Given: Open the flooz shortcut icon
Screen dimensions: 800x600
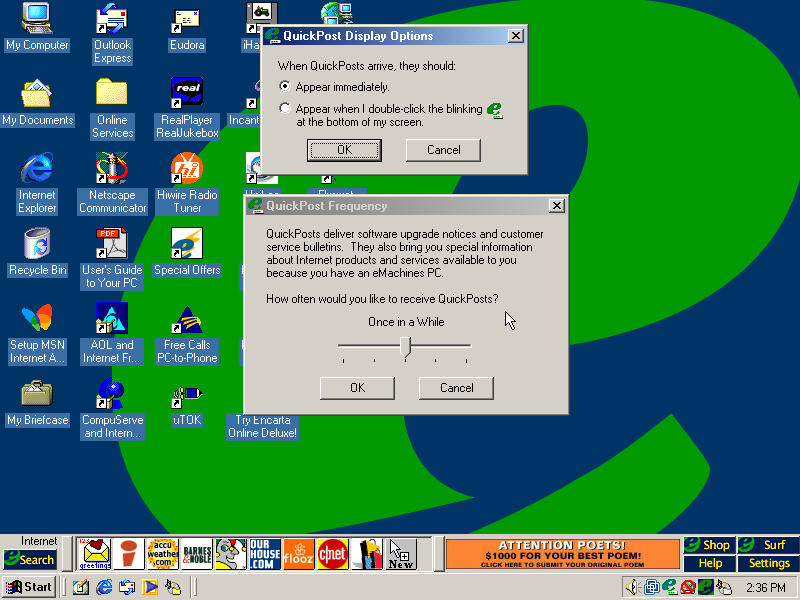Looking at the screenshot, I should [x=299, y=553].
